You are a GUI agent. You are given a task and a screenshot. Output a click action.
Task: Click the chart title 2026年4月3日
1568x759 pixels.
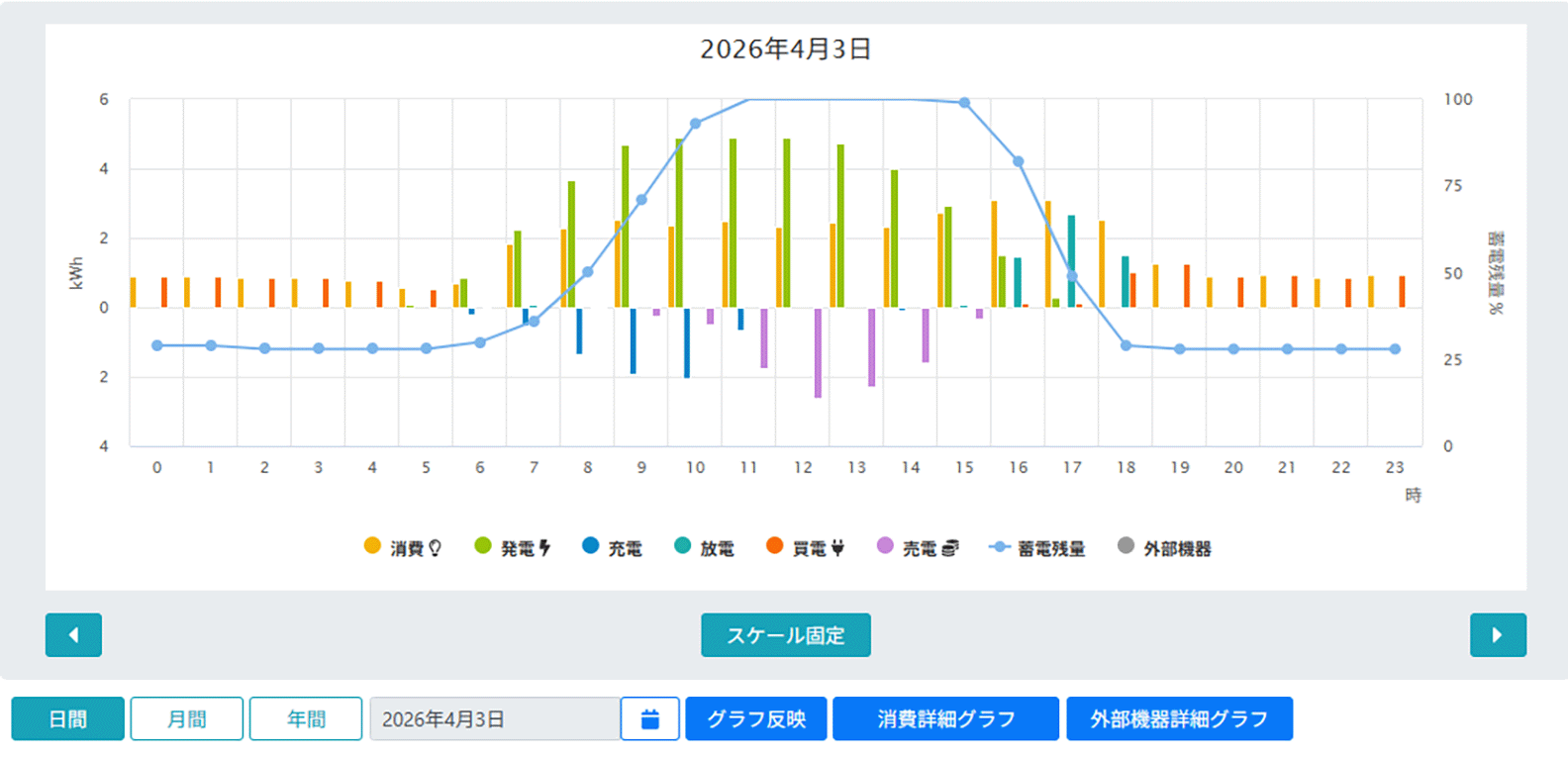[786, 48]
